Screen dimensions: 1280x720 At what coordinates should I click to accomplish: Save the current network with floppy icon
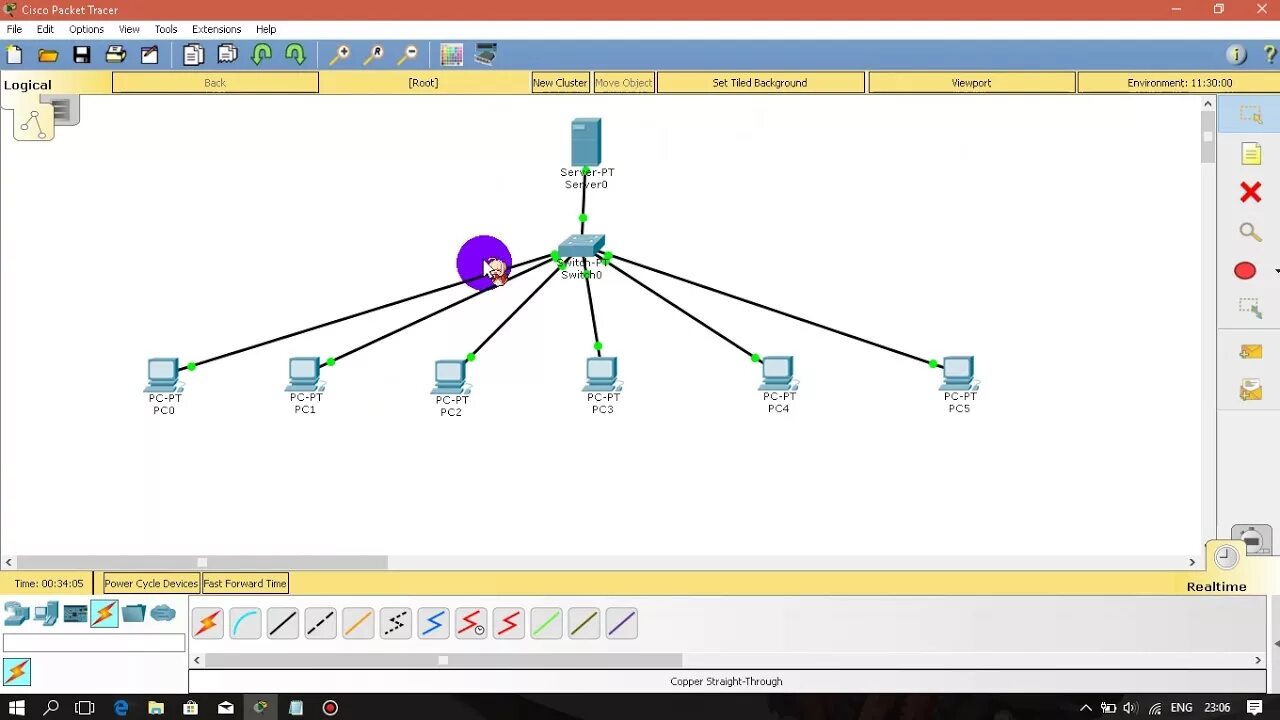pyautogui.click(x=82, y=55)
